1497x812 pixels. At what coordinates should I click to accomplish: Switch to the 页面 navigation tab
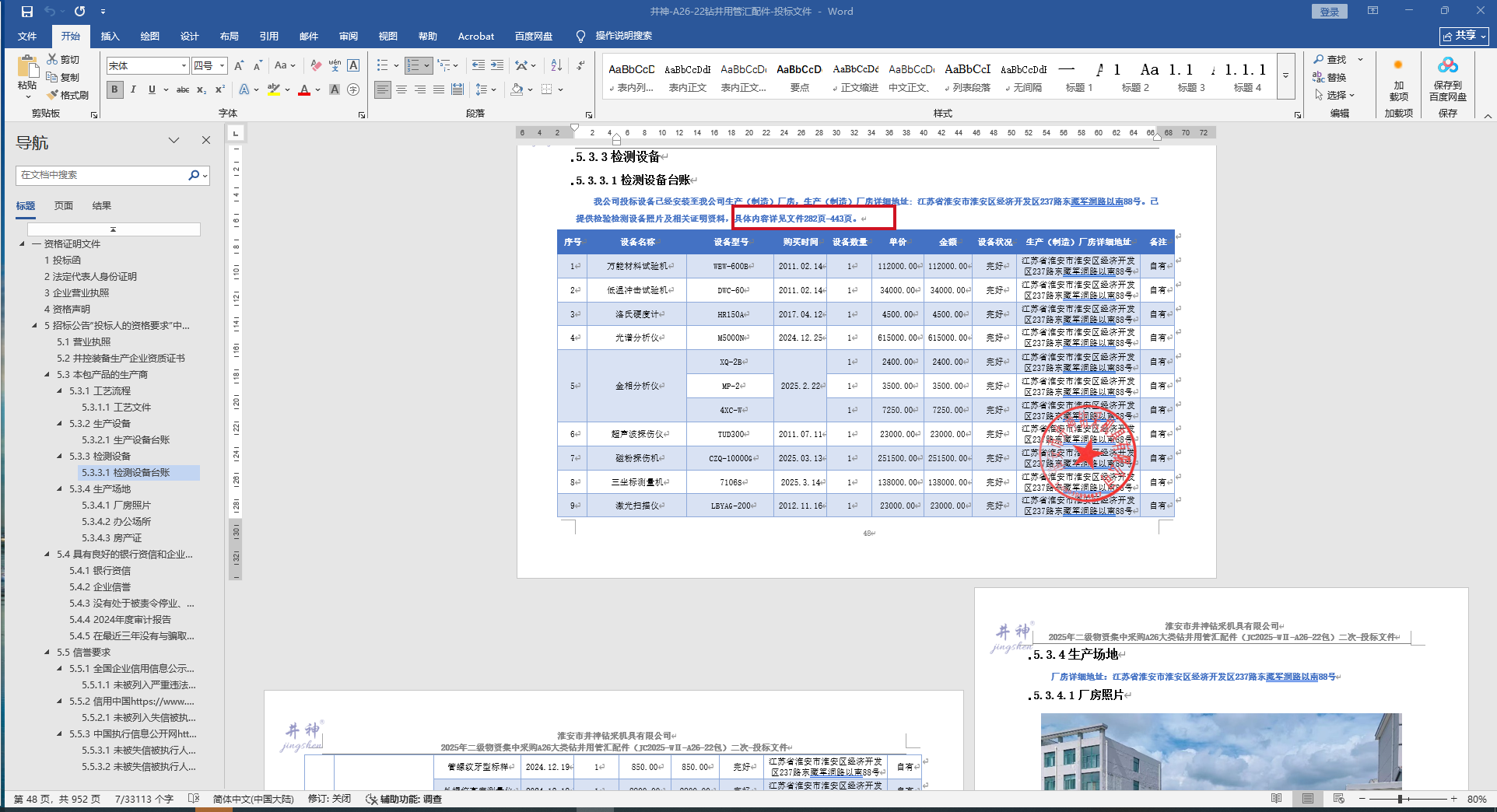64,206
